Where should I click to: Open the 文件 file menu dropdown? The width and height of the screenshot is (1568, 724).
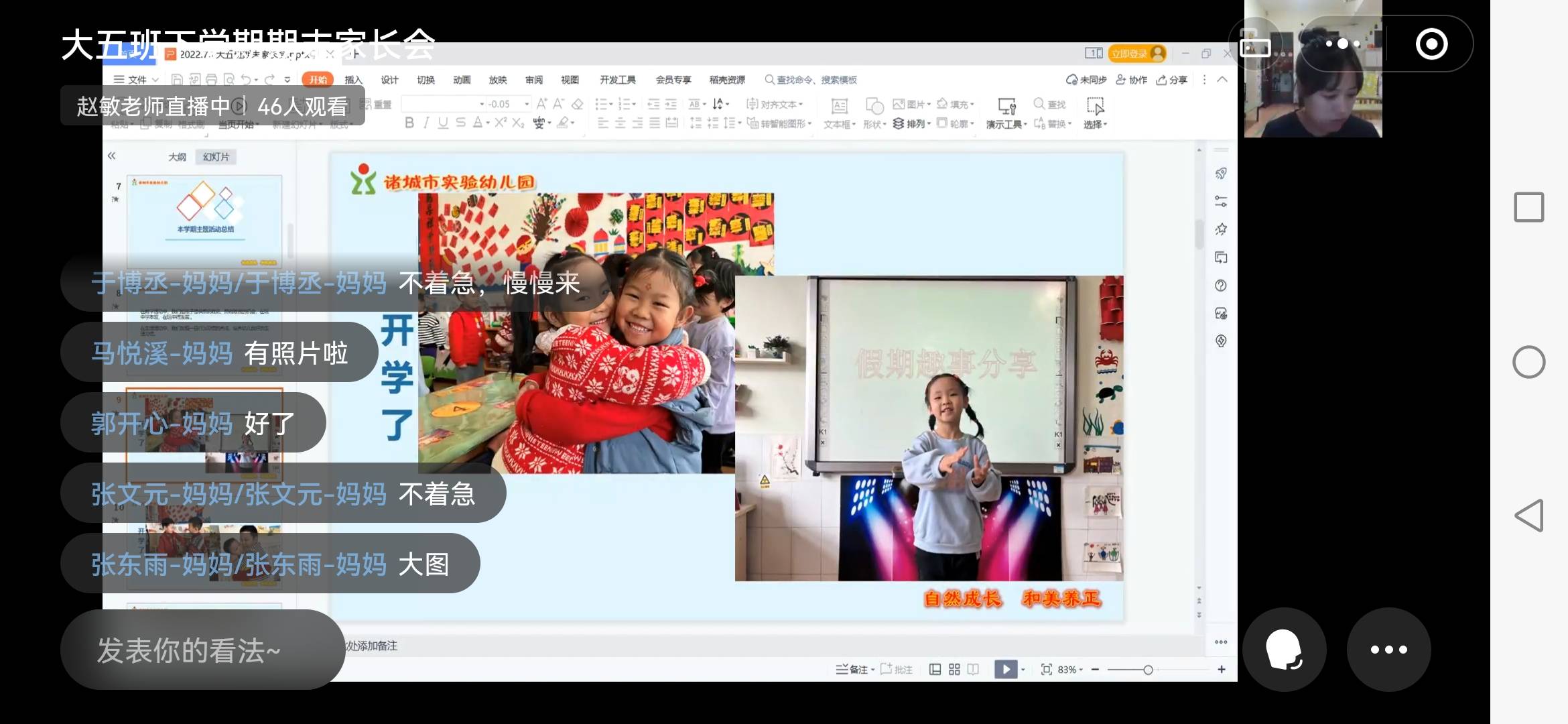click(x=136, y=80)
